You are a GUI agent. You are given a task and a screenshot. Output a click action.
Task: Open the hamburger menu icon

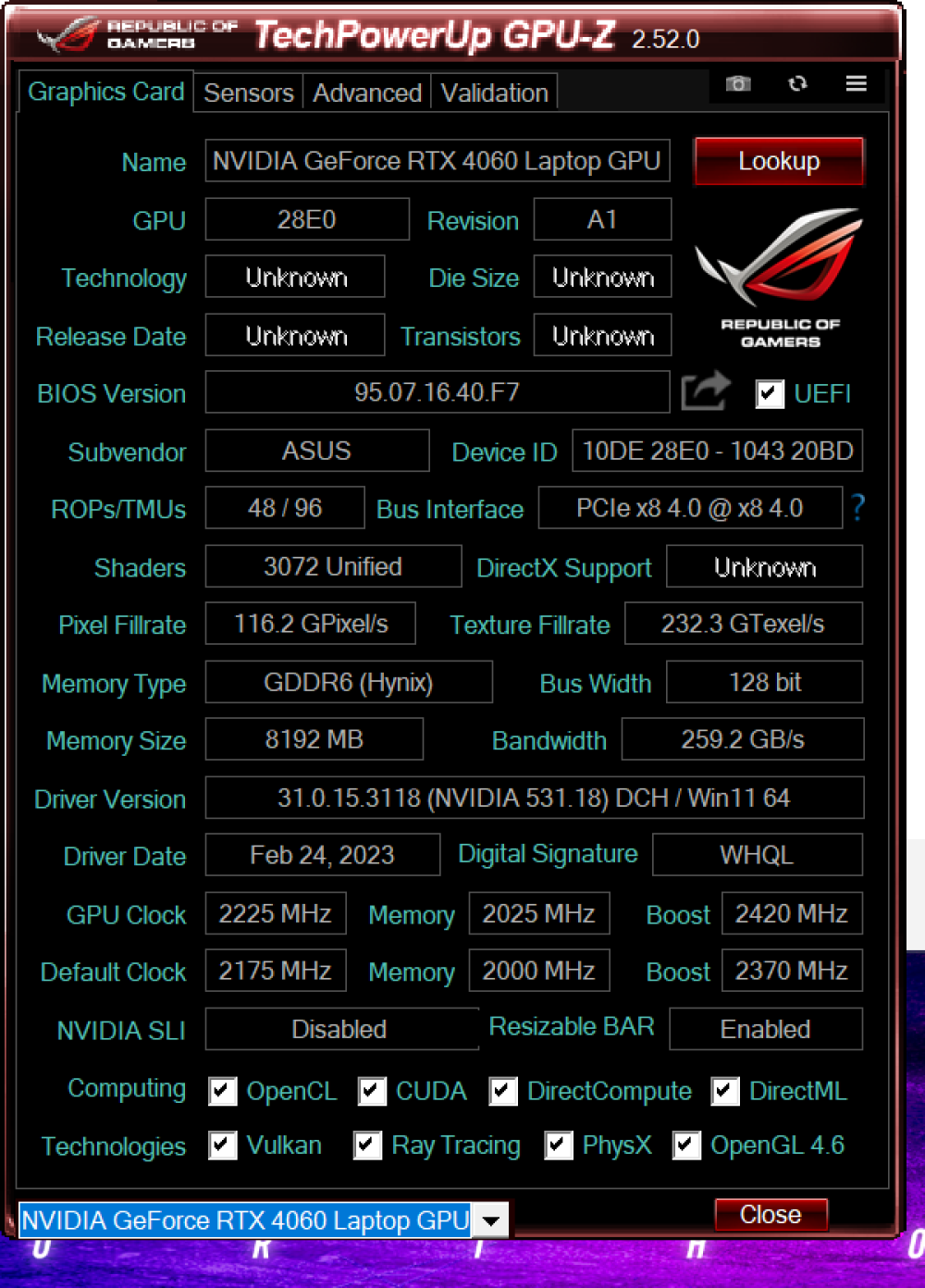tap(856, 84)
